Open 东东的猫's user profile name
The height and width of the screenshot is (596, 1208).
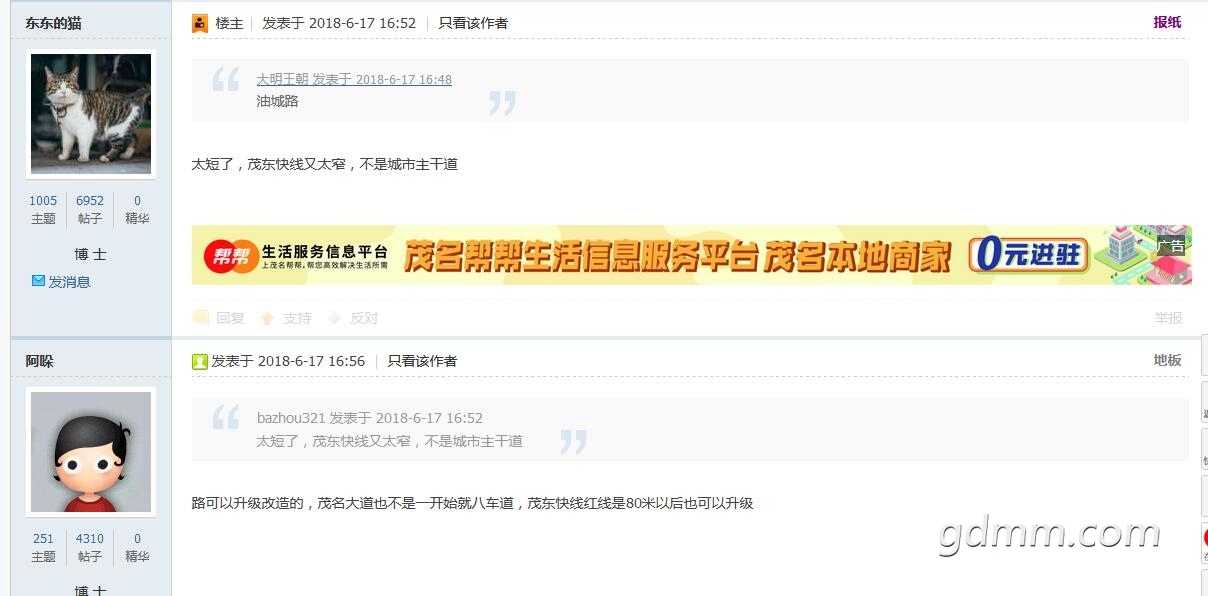(54, 23)
